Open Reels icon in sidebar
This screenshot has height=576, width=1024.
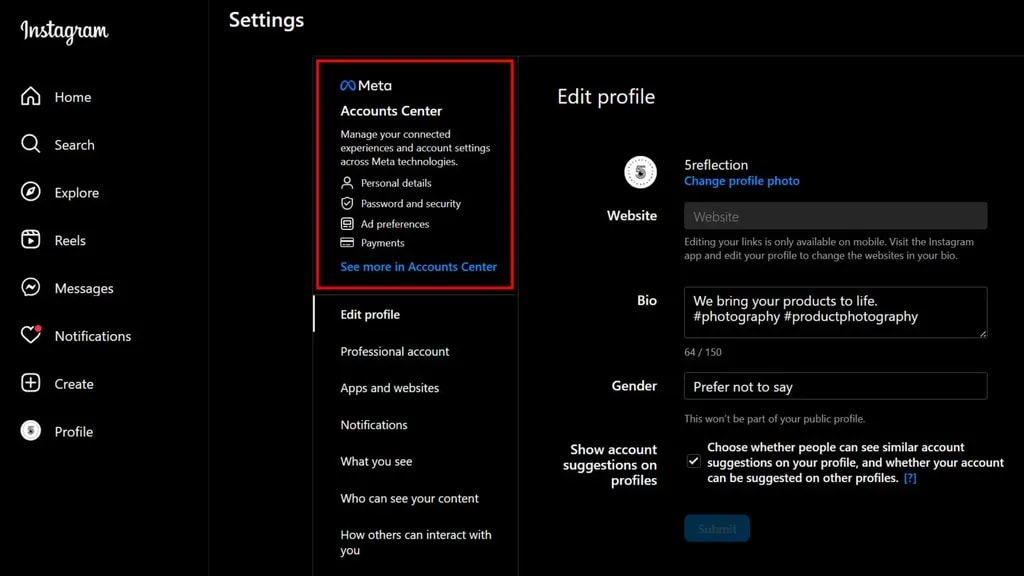click(x=31, y=240)
